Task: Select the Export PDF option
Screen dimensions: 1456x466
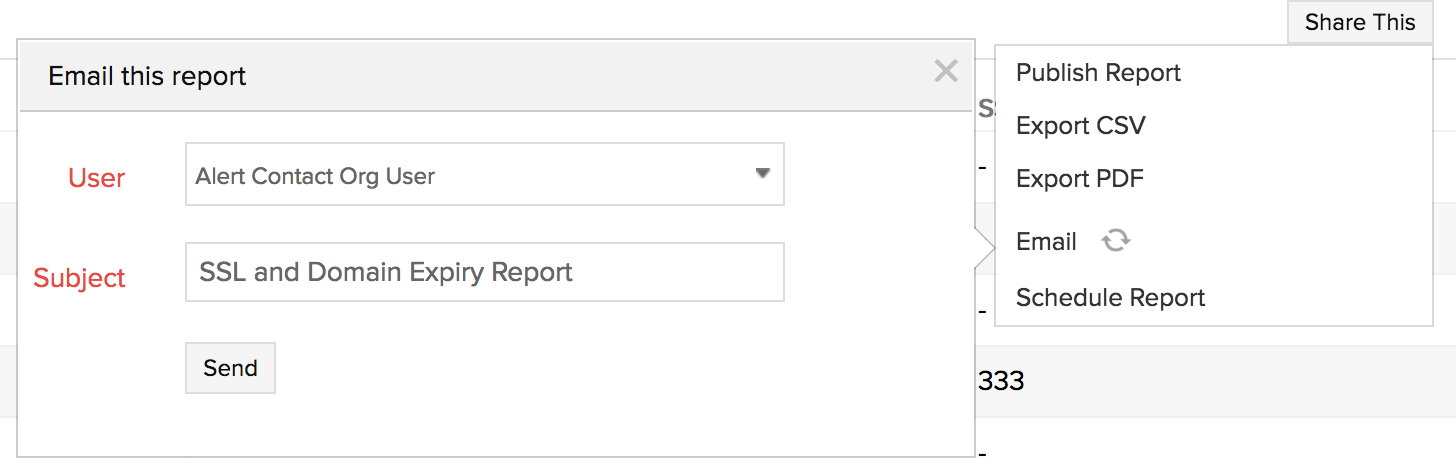Action: (1079, 179)
